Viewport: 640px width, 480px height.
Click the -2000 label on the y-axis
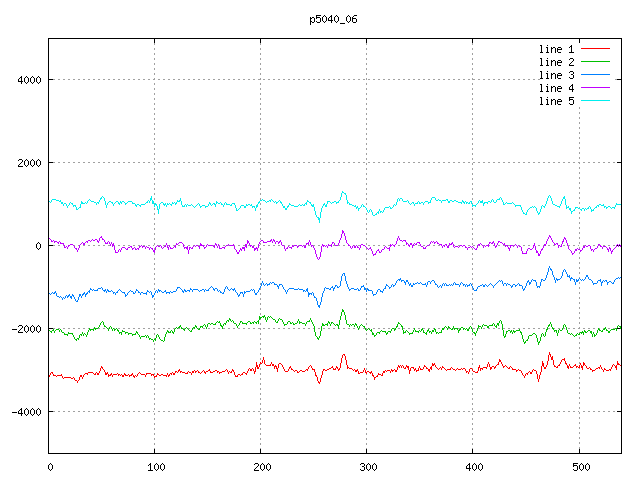coord(25,329)
